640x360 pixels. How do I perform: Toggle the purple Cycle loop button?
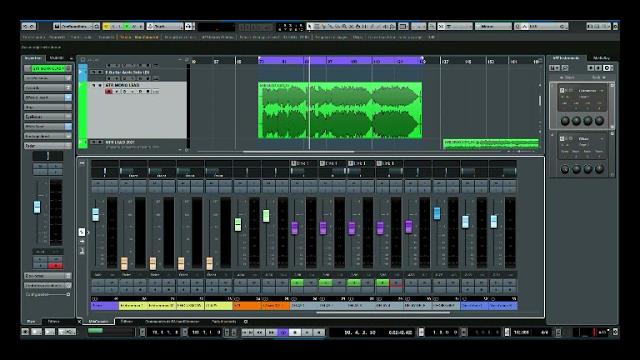[x=282, y=333]
